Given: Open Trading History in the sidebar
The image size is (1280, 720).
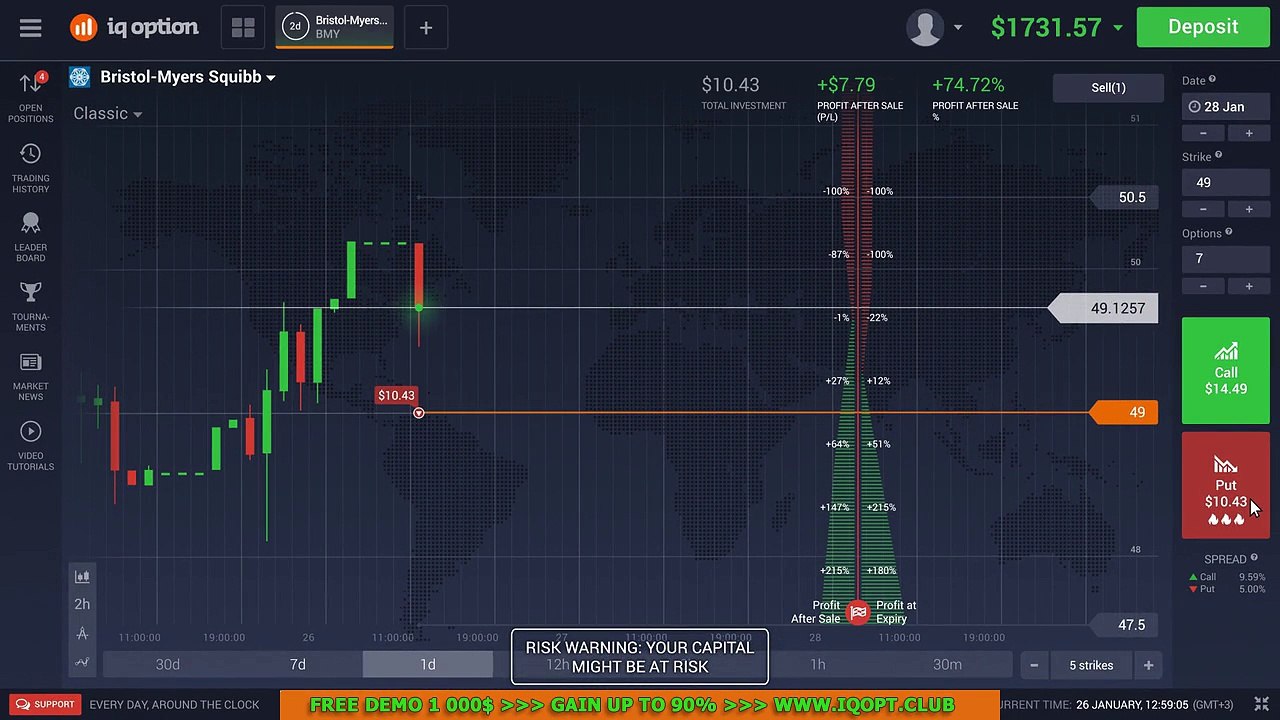Looking at the screenshot, I should [x=31, y=167].
